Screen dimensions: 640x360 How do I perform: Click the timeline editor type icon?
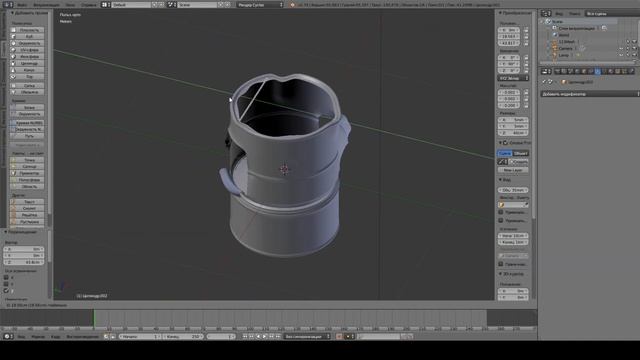pos(7,336)
